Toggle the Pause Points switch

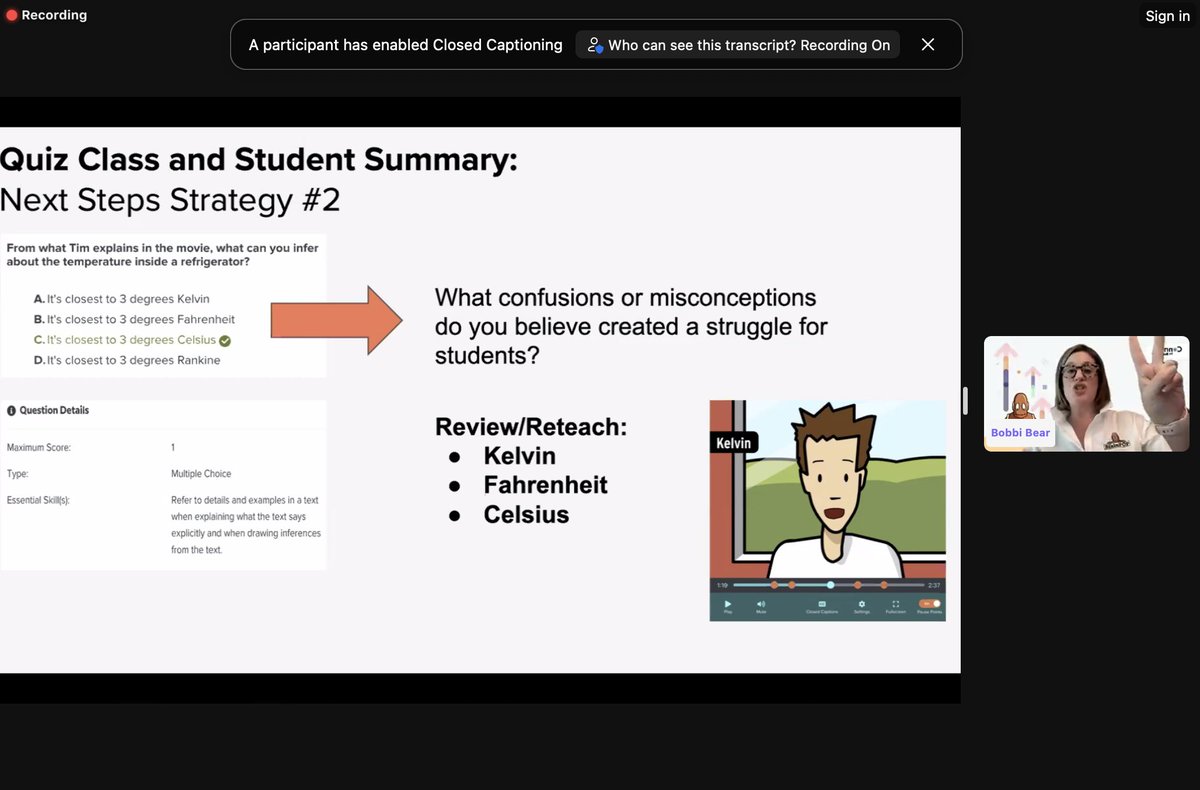tap(930, 604)
